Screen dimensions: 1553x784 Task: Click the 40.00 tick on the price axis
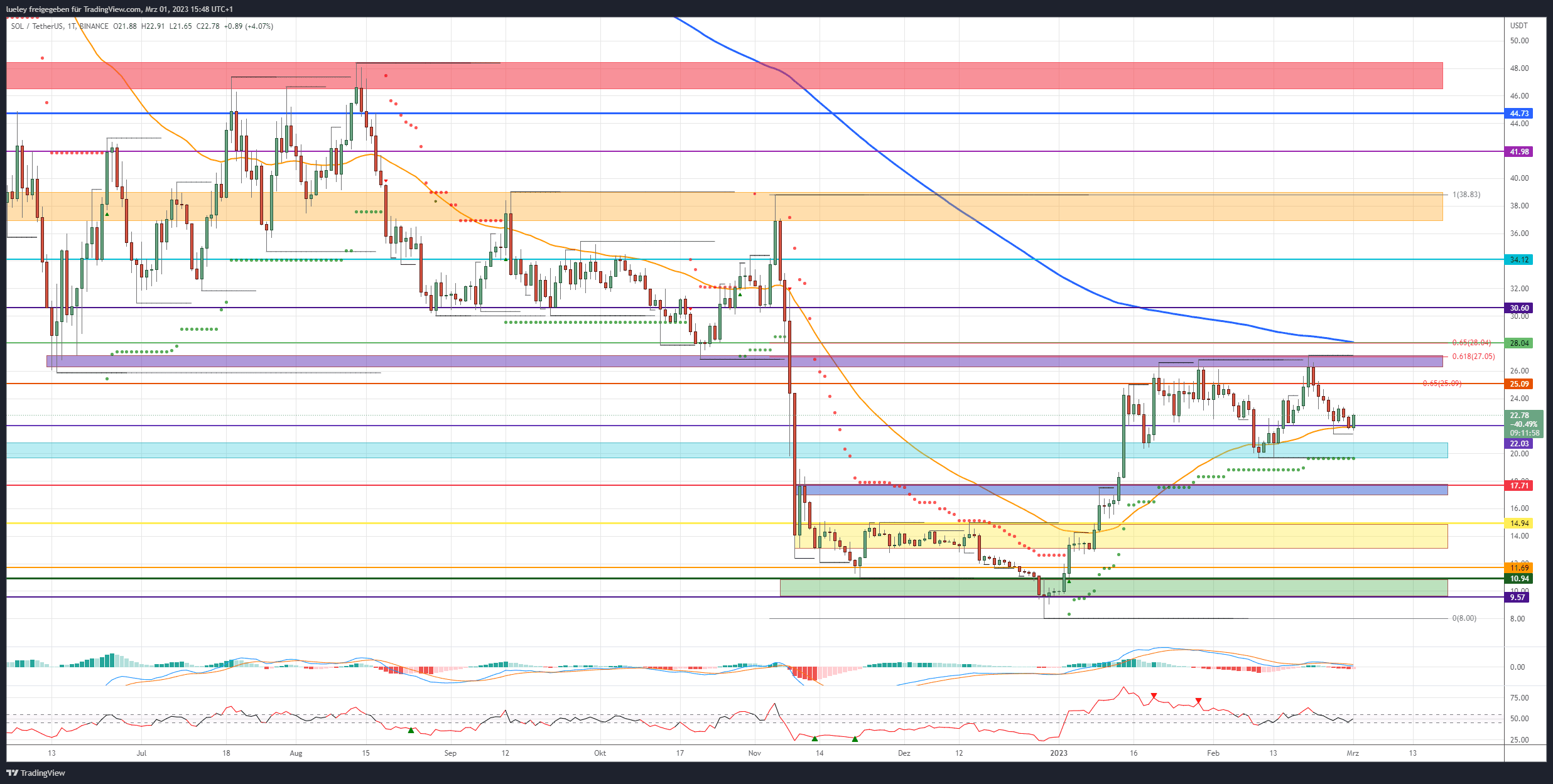[x=1520, y=178]
